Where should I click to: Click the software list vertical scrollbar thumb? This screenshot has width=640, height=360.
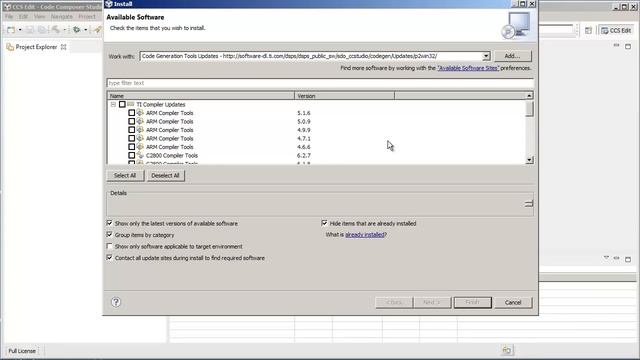pyautogui.click(x=529, y=109)
